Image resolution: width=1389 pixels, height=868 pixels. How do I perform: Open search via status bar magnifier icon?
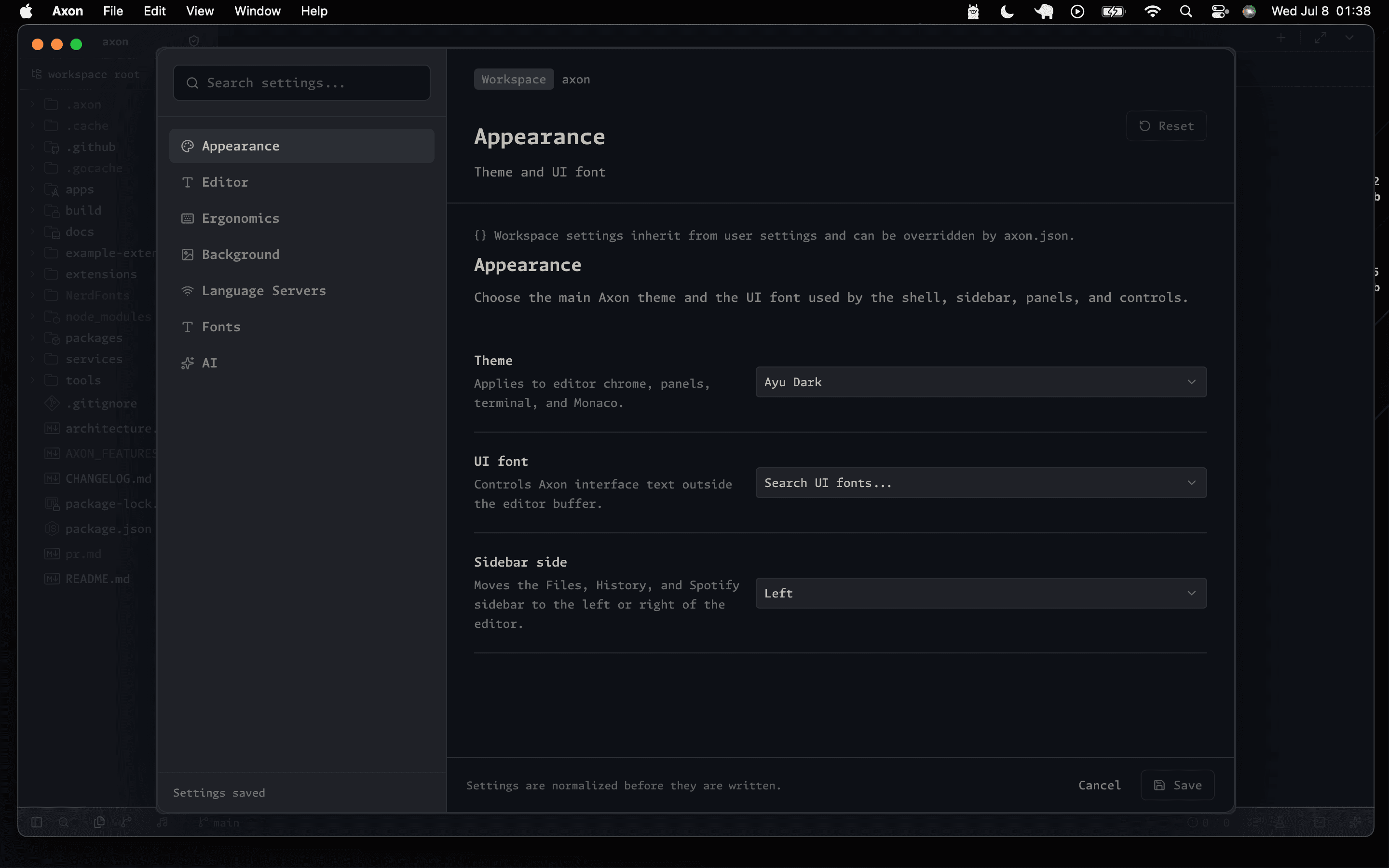[64, 822]
